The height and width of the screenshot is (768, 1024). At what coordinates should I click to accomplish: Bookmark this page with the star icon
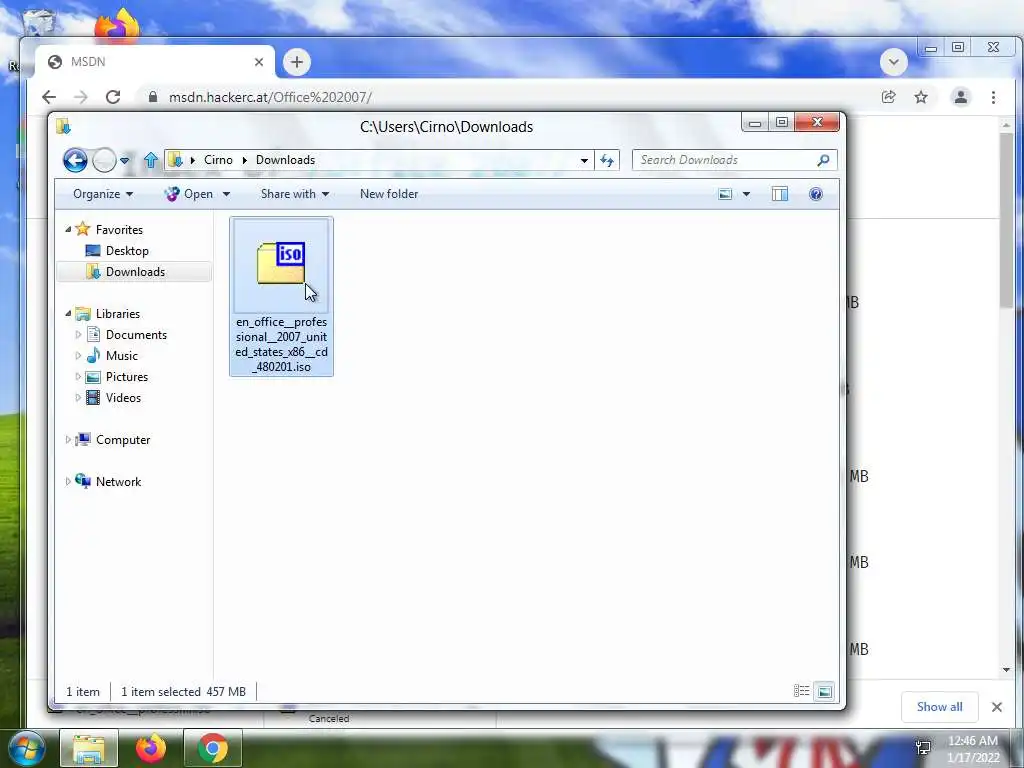[921, 97]
